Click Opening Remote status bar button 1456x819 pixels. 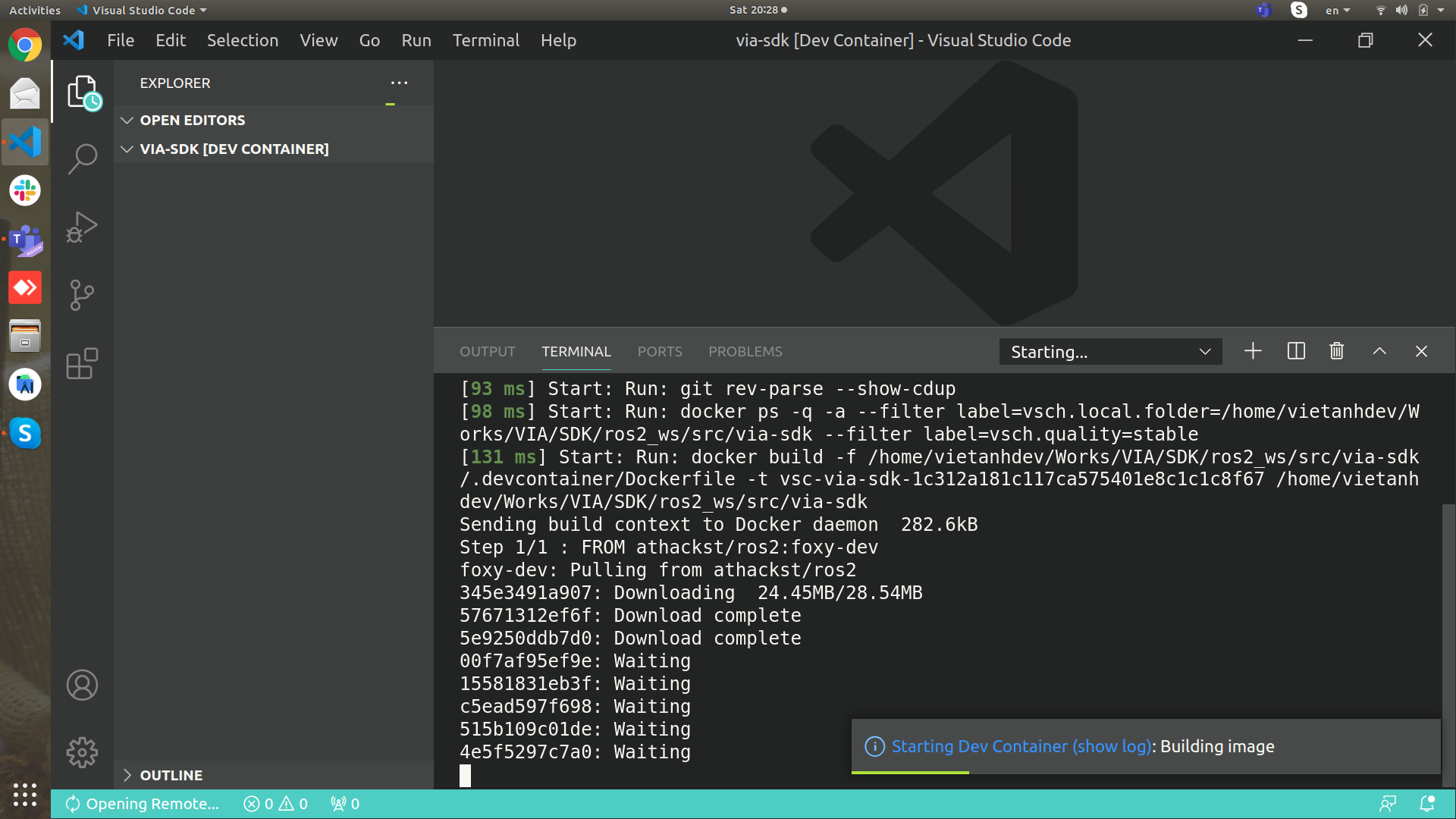click(143, 804)
